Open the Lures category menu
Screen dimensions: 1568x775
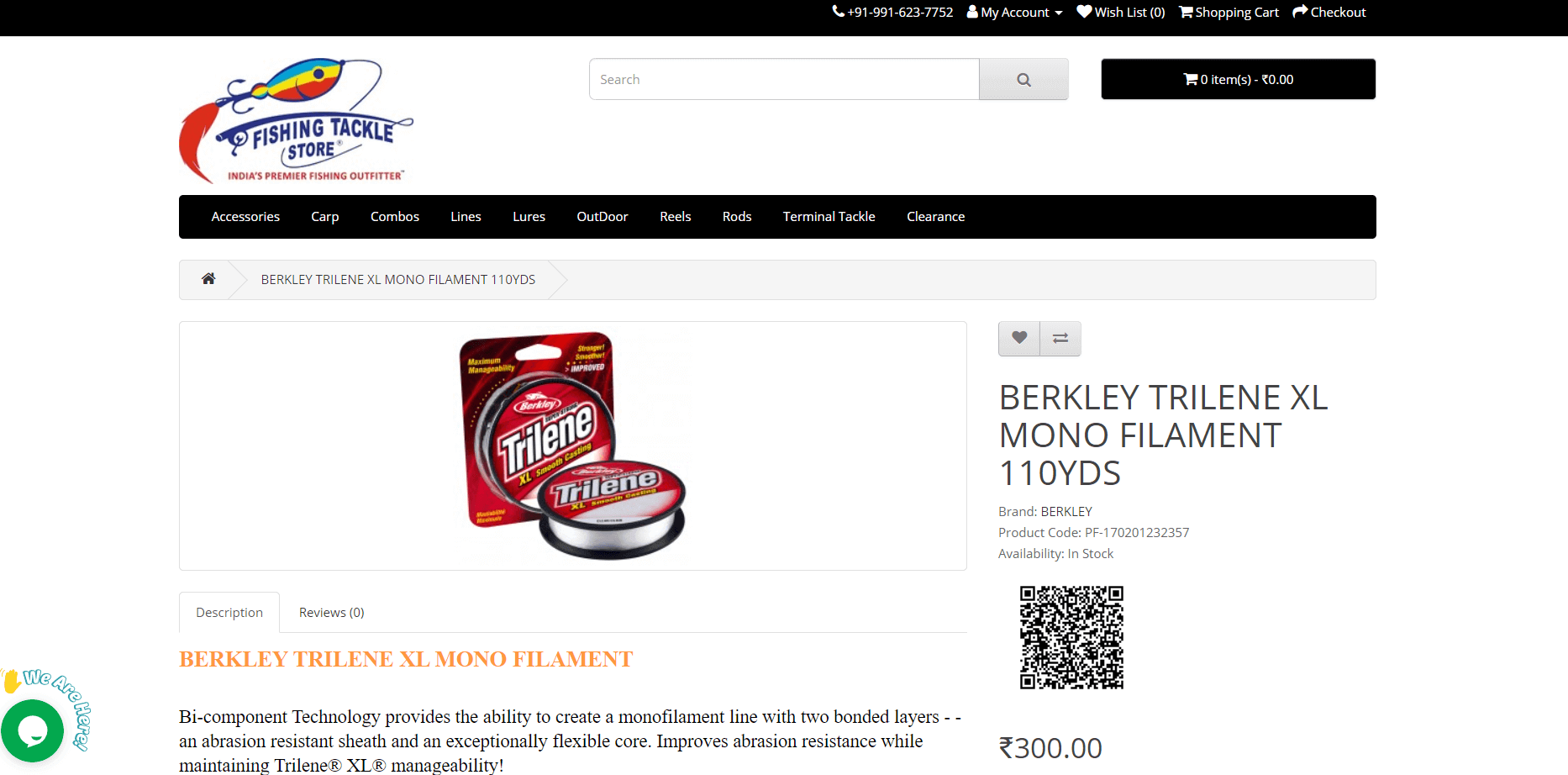529,217
